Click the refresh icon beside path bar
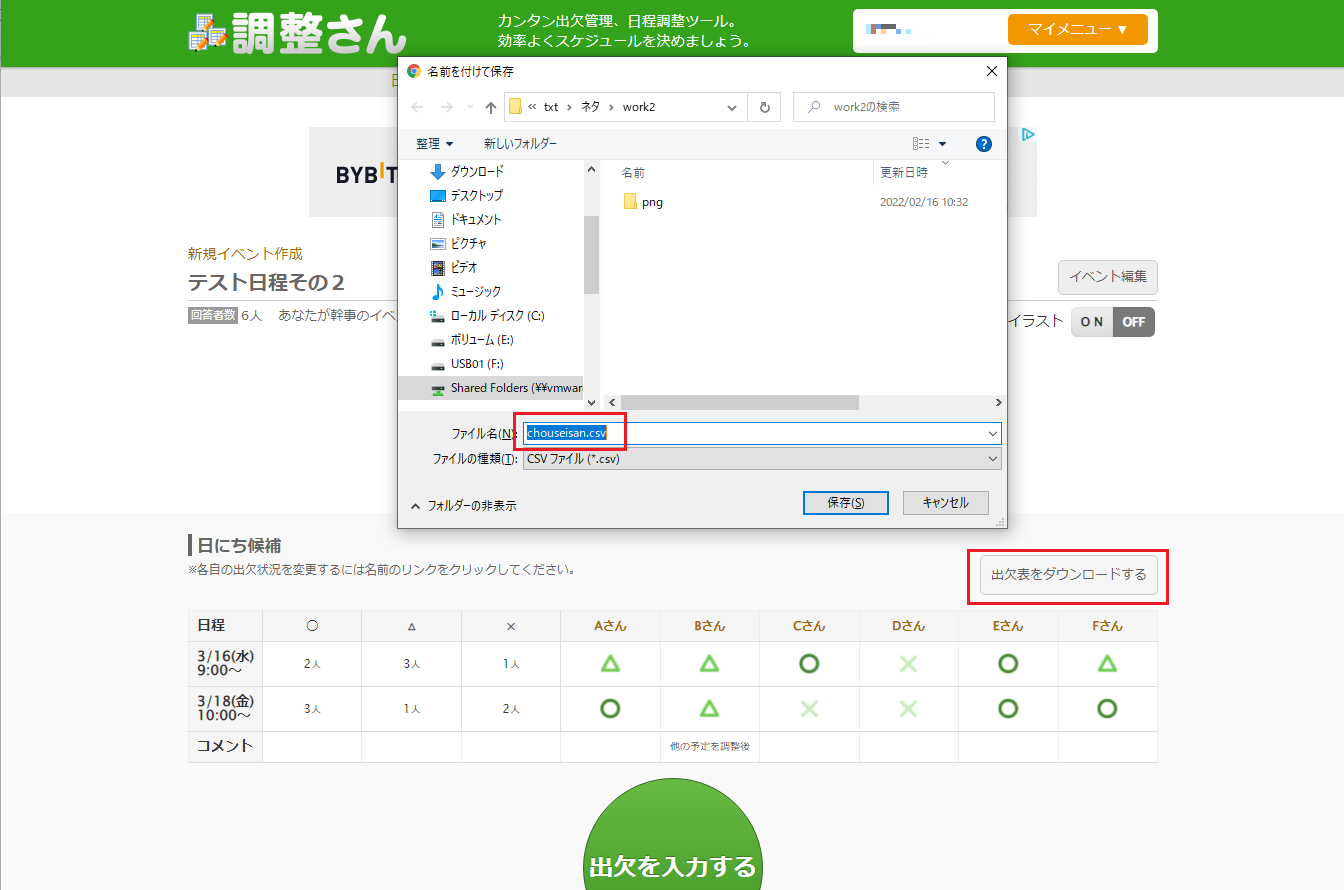The image size is (1344, 890). pos(764,107)
